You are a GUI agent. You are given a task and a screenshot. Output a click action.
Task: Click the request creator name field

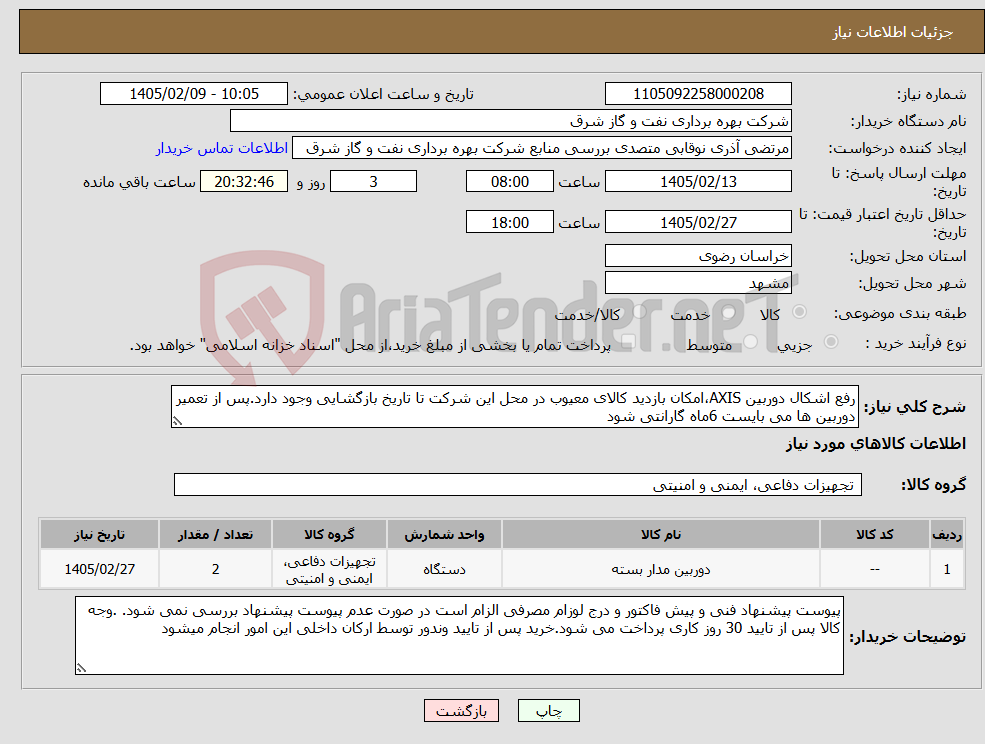click(x=541, y=148)
